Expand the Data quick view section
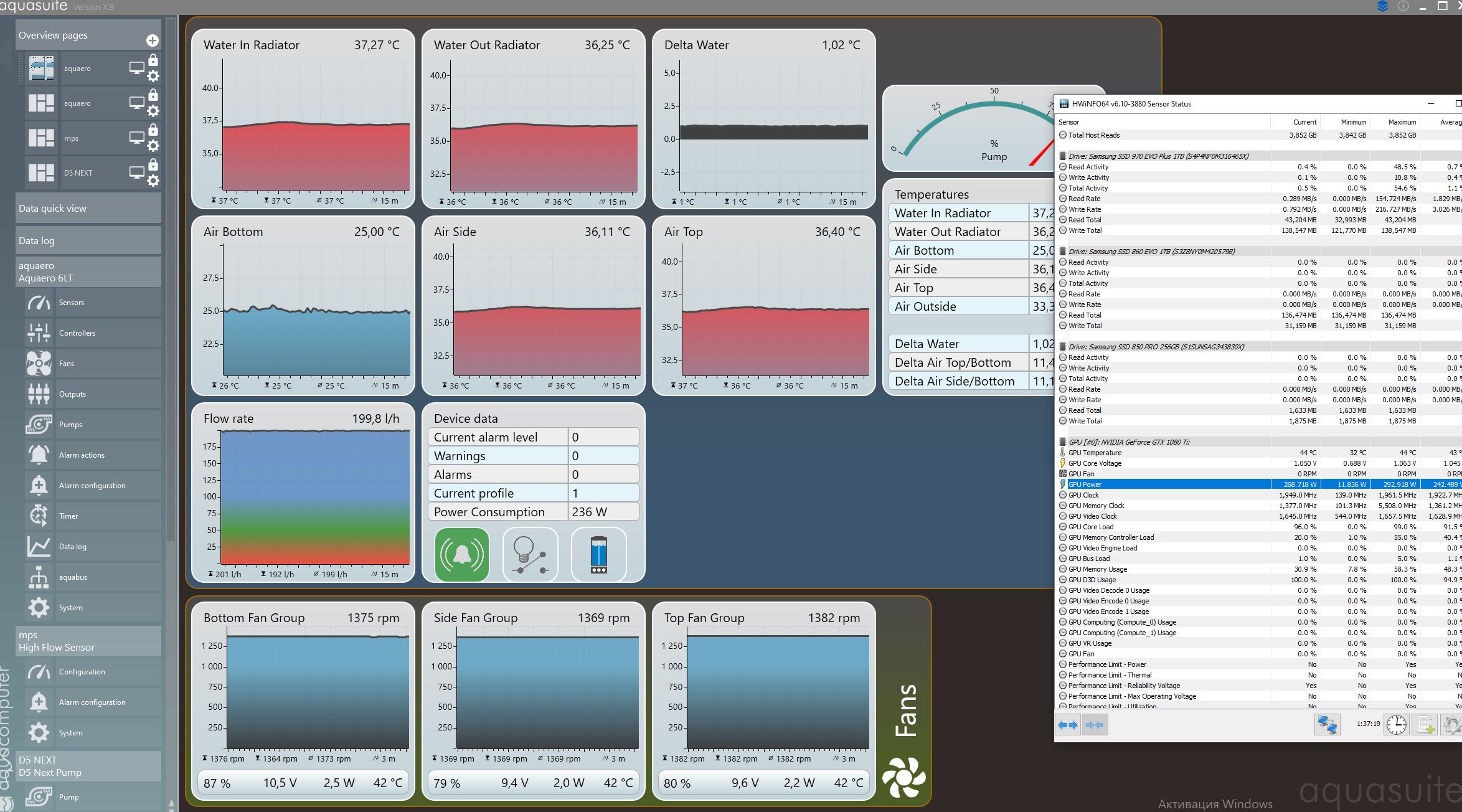Viewport: 1462px width, 812px height. pyautogui.click(x=88, y=209)
